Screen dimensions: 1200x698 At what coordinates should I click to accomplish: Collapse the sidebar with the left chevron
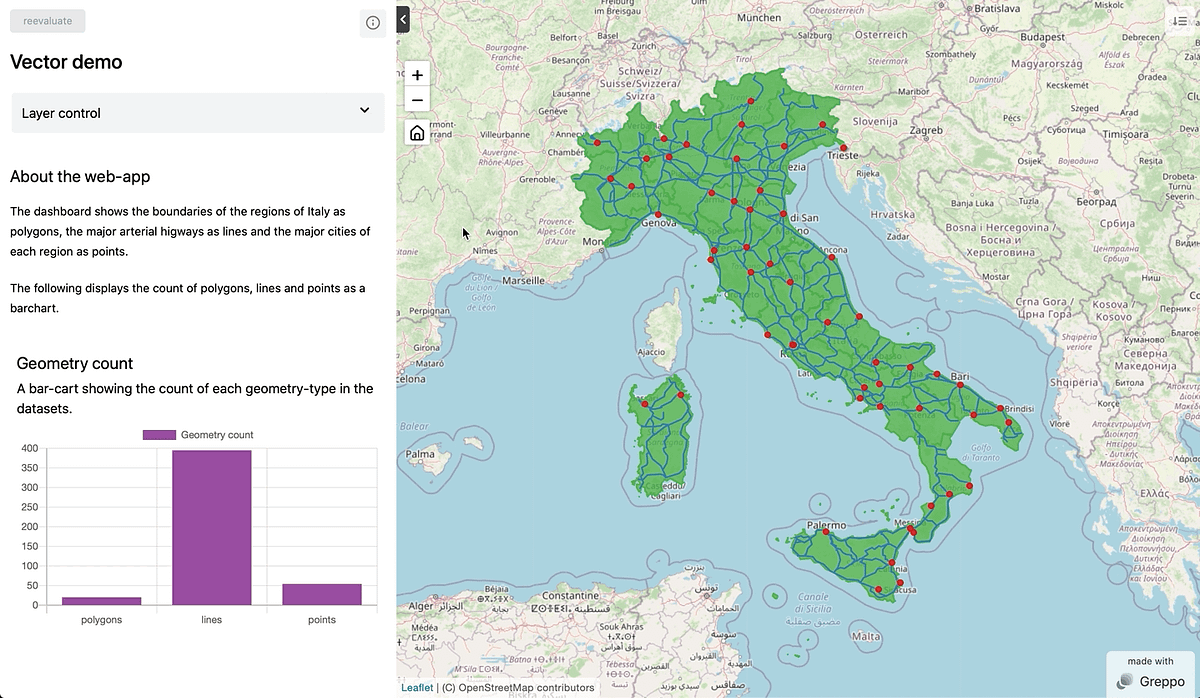tap(402, 18)
